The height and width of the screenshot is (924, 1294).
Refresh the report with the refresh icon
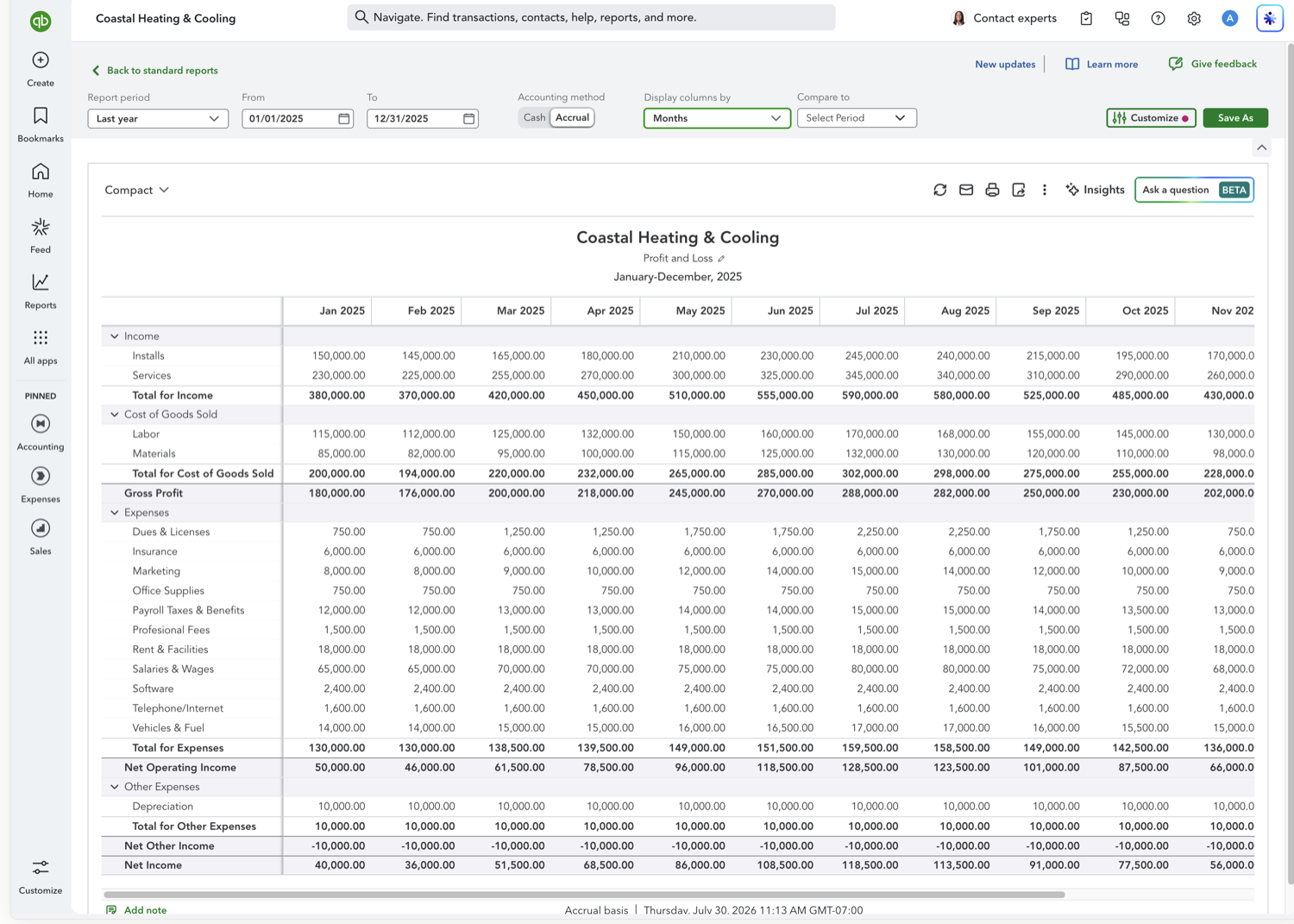pos(940,190)
